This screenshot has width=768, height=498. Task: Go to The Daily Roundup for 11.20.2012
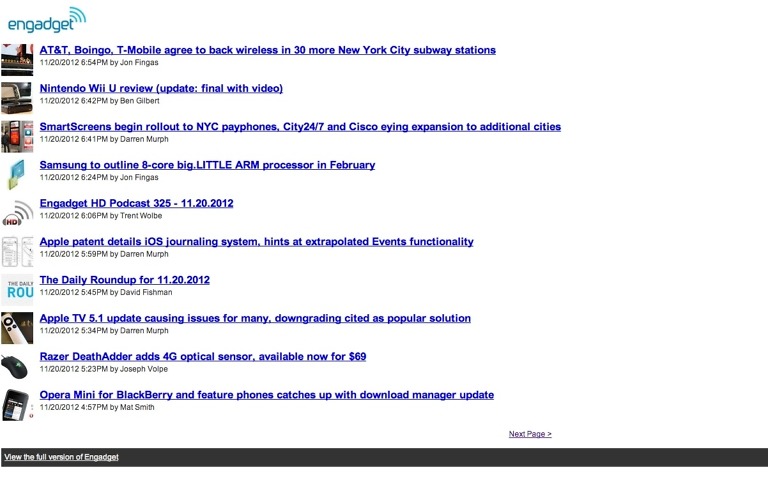[x=124, y=280]
